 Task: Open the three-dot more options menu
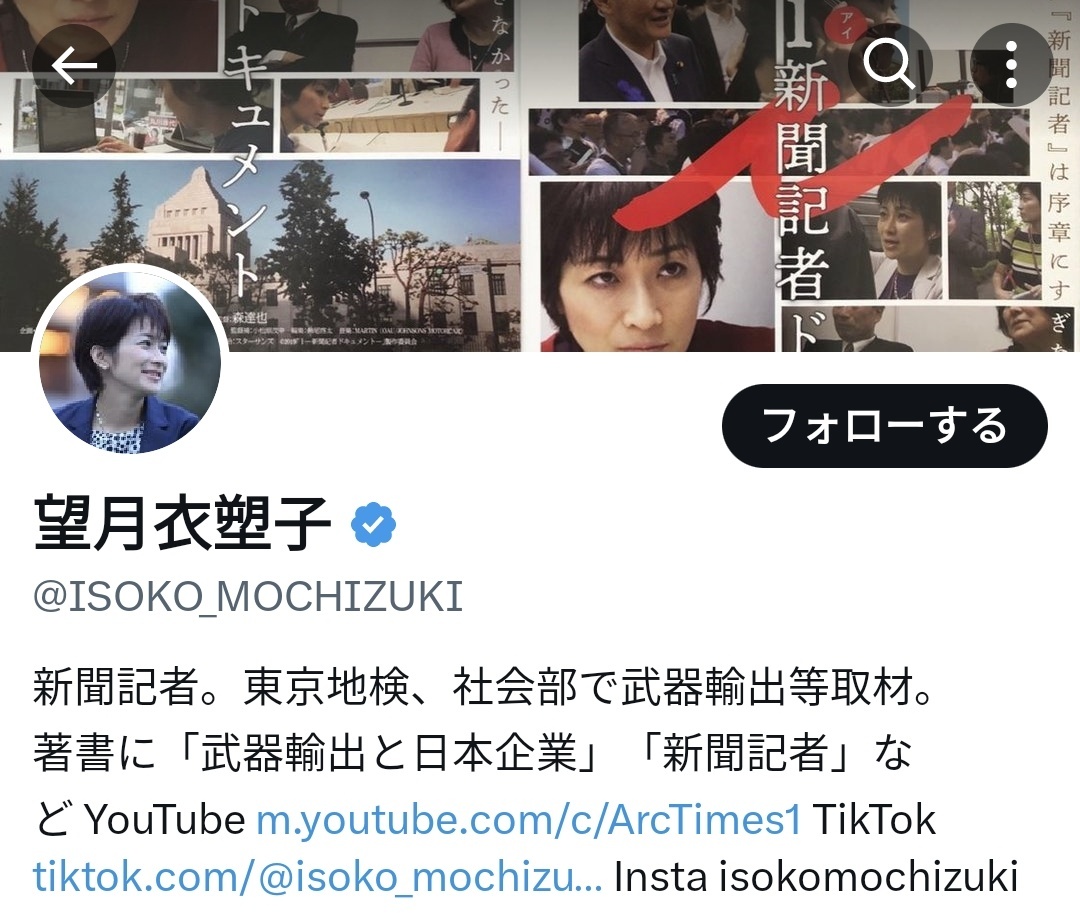click(1011, 65)
